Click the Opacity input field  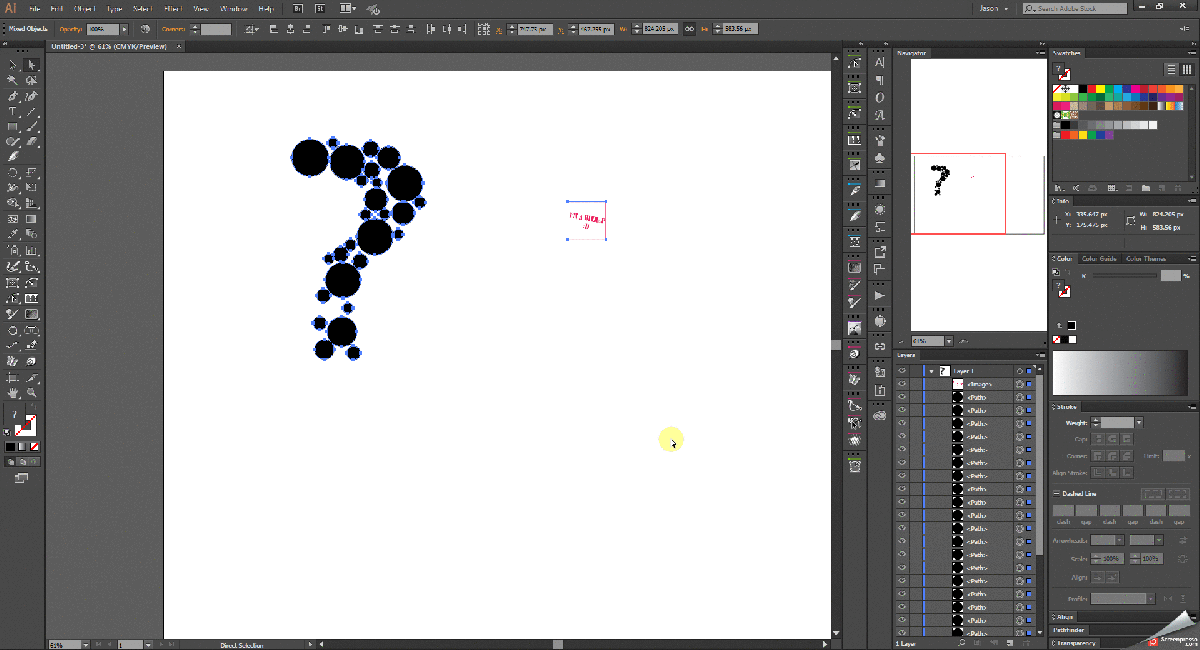pos(102,29)
